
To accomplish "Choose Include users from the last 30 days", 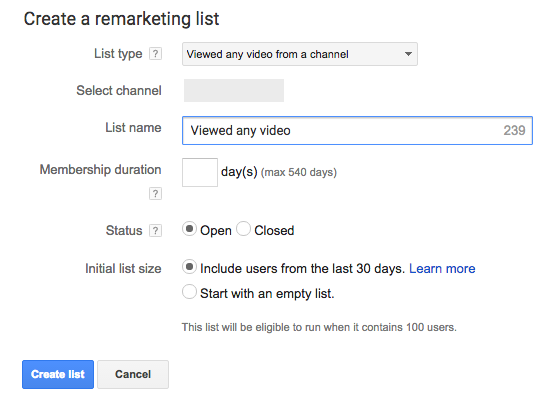I will [189, 267].
